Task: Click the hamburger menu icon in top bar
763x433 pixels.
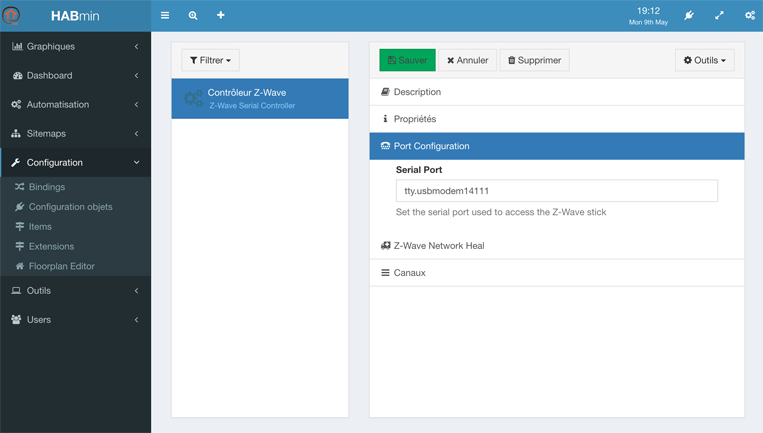Action: point(165,15)
